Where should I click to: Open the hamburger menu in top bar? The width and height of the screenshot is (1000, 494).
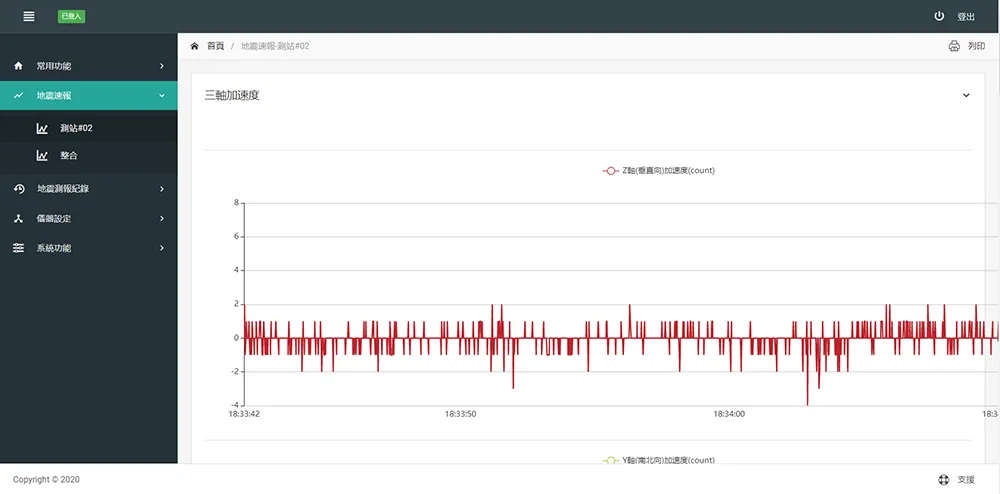pos(29,16)
